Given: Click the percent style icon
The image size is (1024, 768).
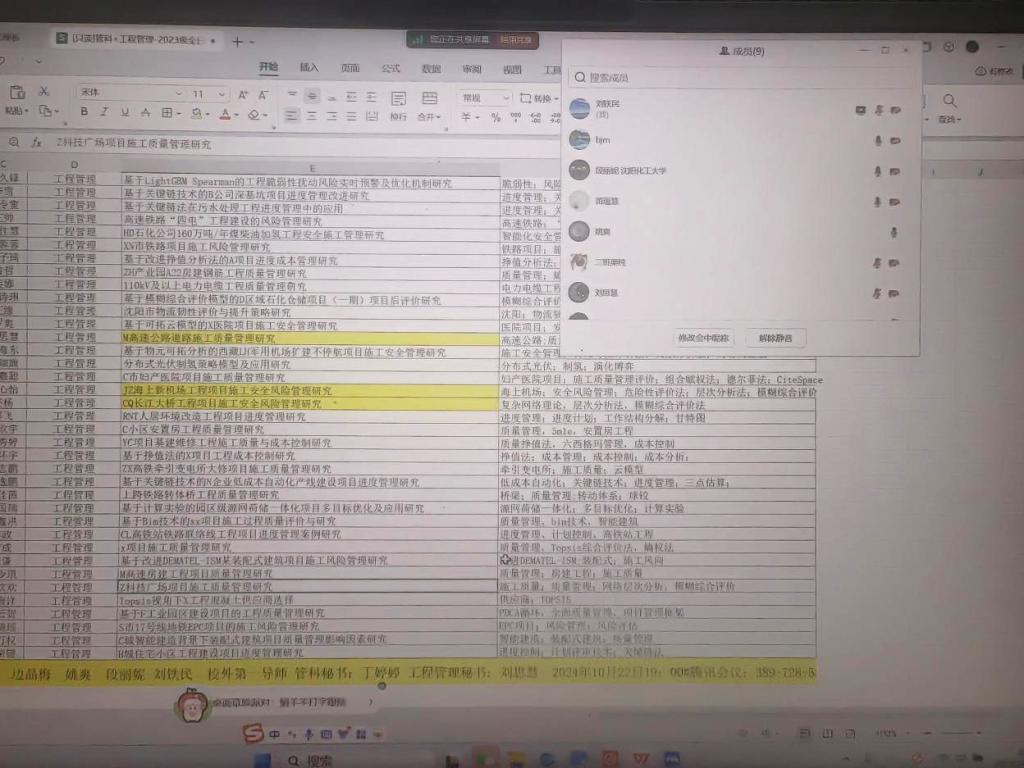Looking at the screenshot, I should pos(495,117).
